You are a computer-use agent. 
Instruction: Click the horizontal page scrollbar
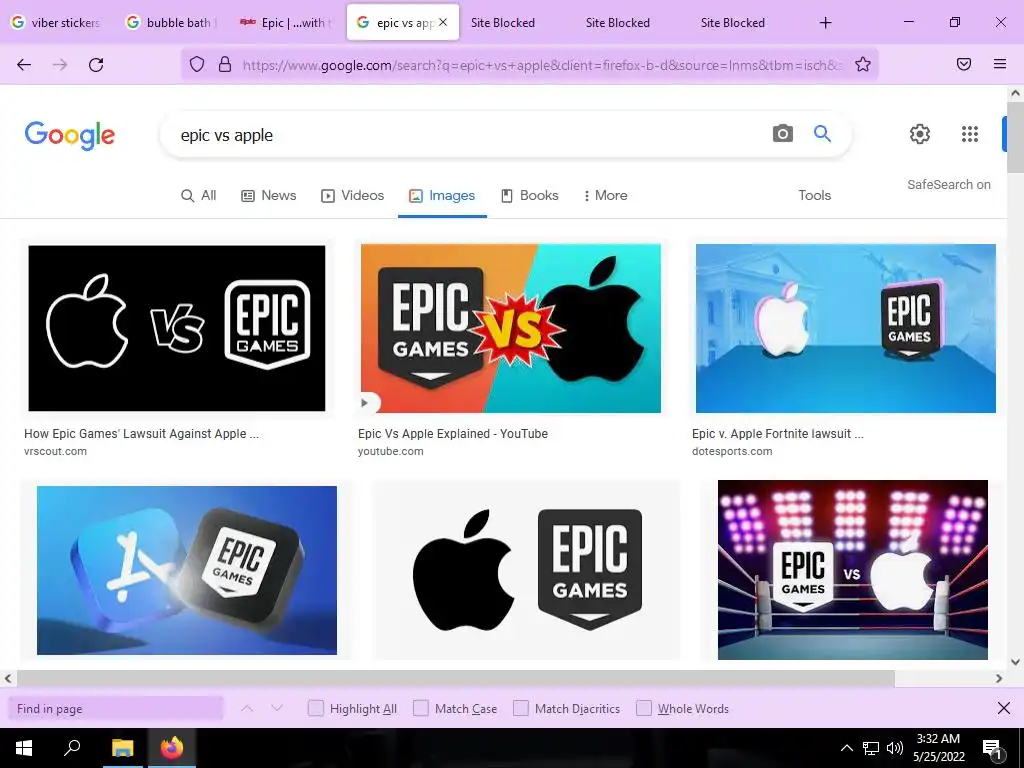click(456, 678)
